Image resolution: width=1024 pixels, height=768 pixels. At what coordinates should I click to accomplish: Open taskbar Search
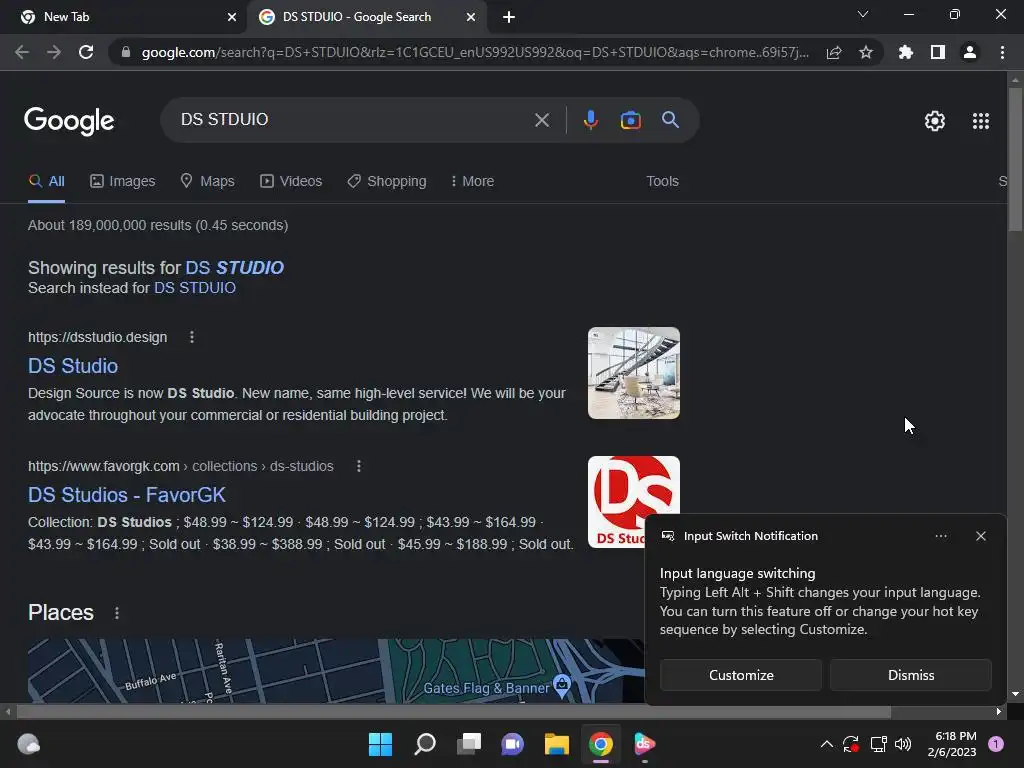(424, 744)
